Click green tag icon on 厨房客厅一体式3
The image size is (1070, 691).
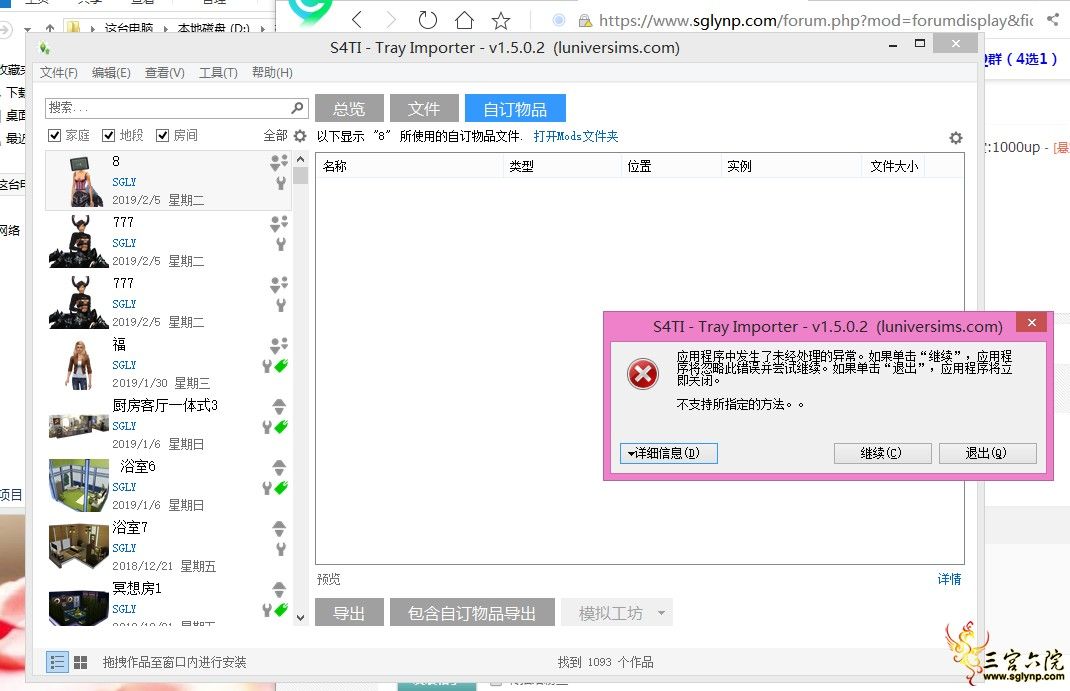281,426
